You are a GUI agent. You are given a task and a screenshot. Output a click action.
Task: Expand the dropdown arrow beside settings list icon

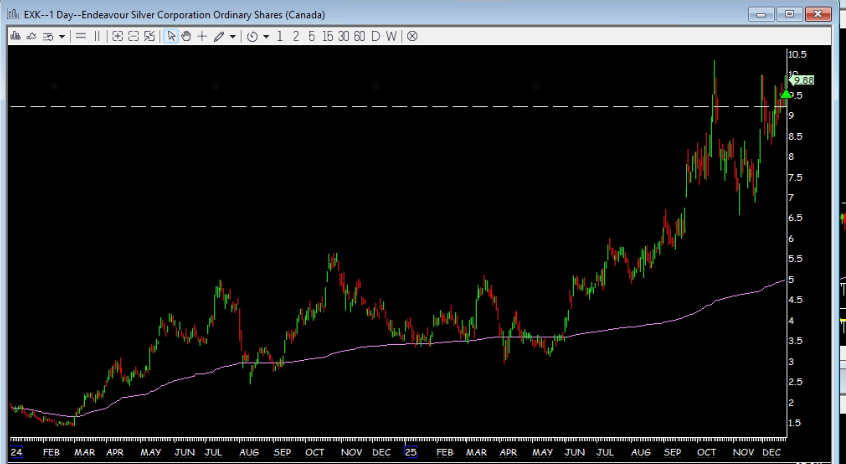tap(62, 37)
